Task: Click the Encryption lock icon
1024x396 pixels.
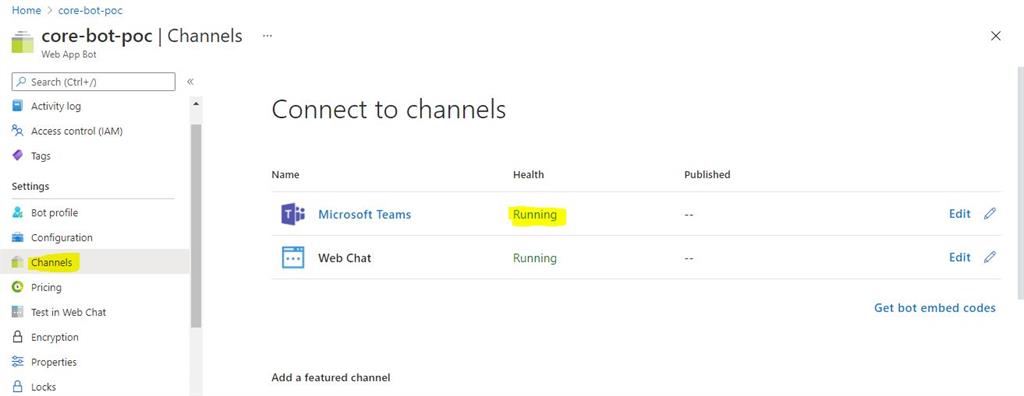Action: 18,337
